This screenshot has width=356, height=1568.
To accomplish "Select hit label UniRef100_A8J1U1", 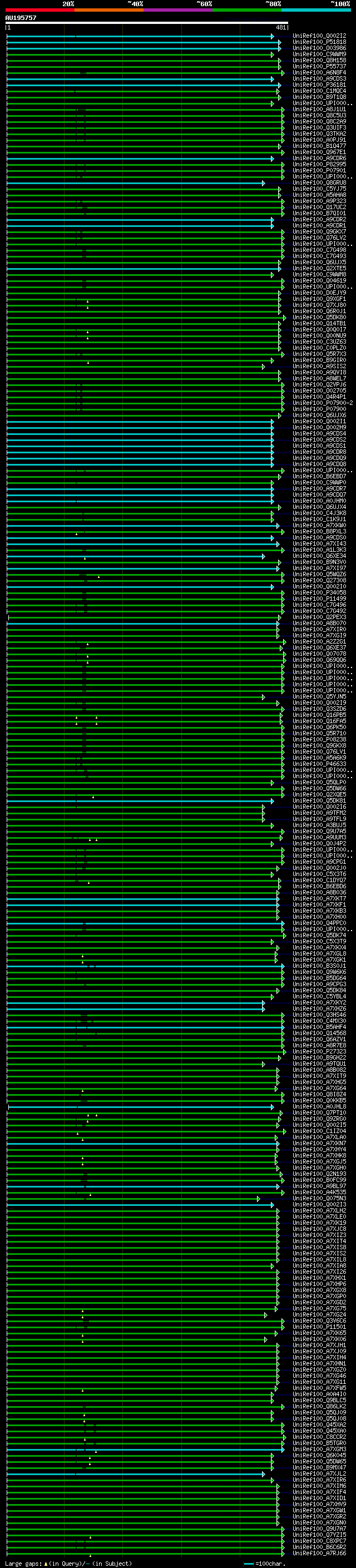I will click(x=319, y=110).
